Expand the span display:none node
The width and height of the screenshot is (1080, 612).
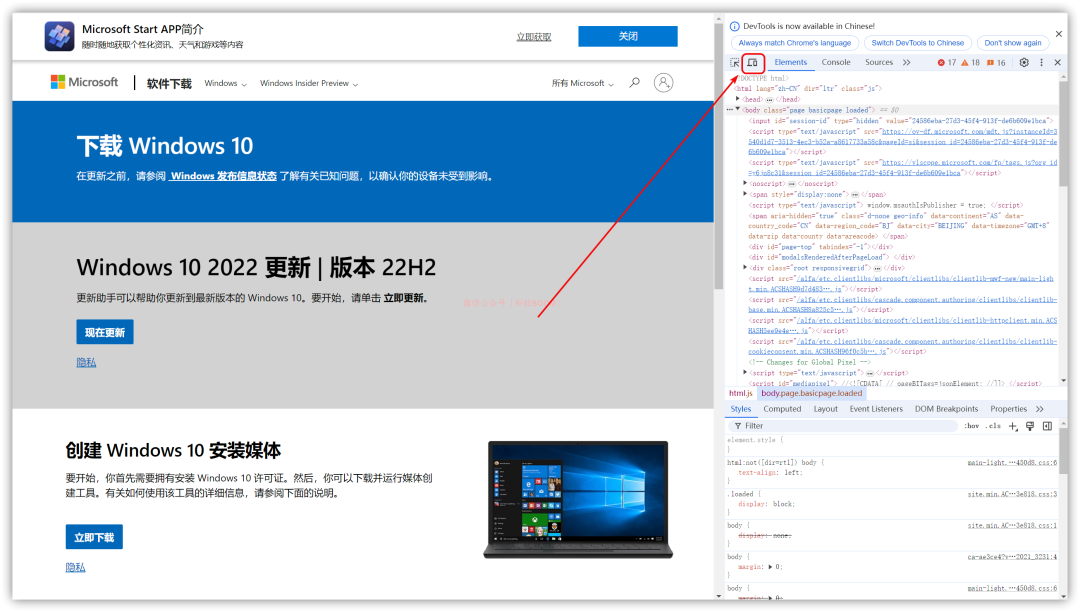[745, 194]
